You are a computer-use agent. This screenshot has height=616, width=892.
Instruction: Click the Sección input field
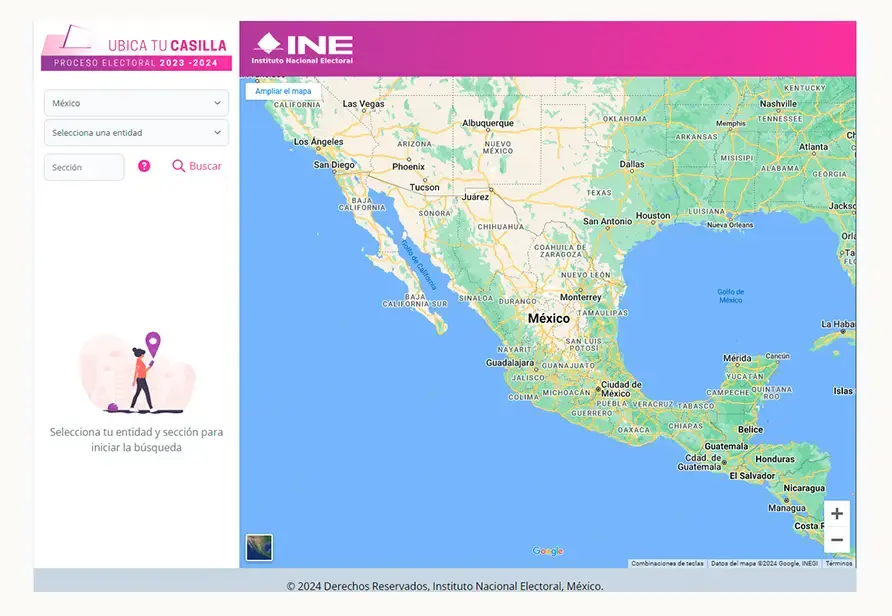[84, 167]
